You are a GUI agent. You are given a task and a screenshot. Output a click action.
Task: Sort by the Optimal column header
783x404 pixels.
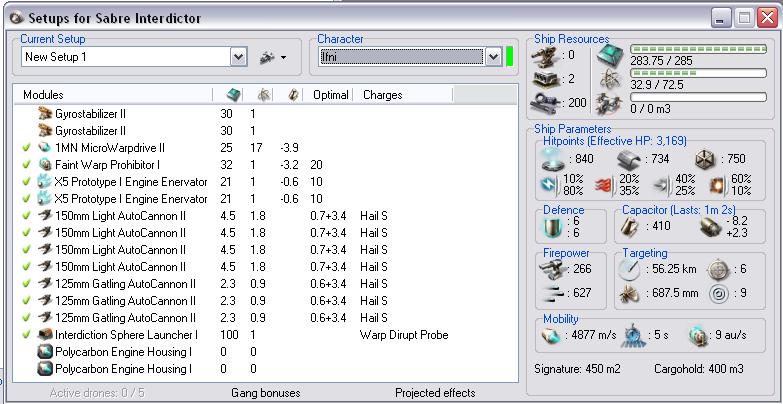(x=330, y=95)
